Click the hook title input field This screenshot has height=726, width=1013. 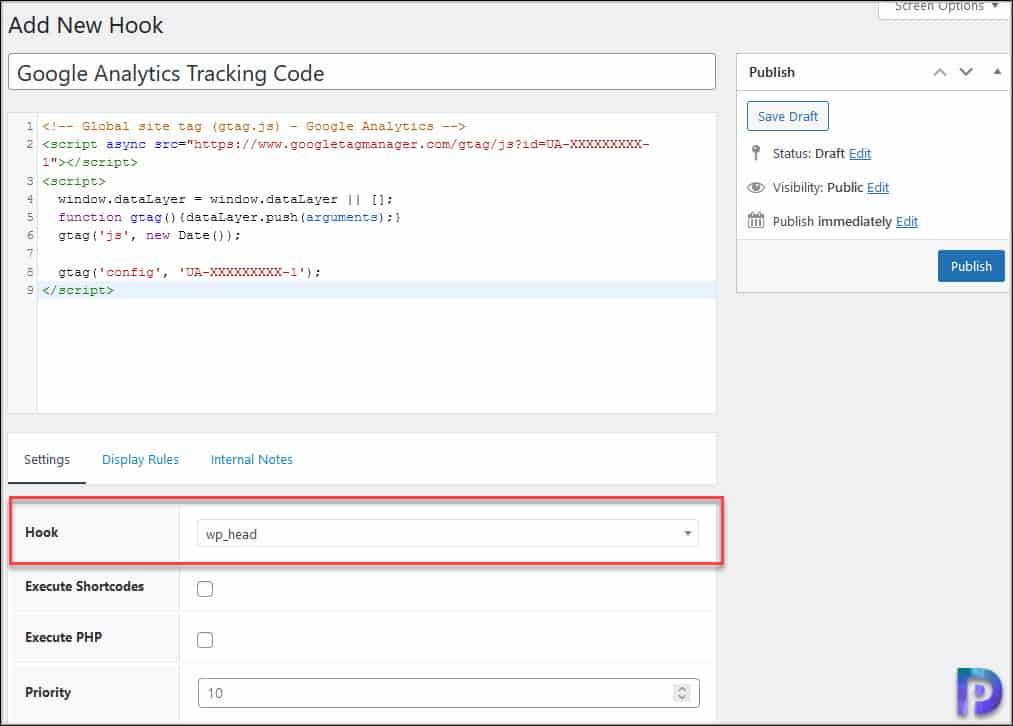point(362,72)
